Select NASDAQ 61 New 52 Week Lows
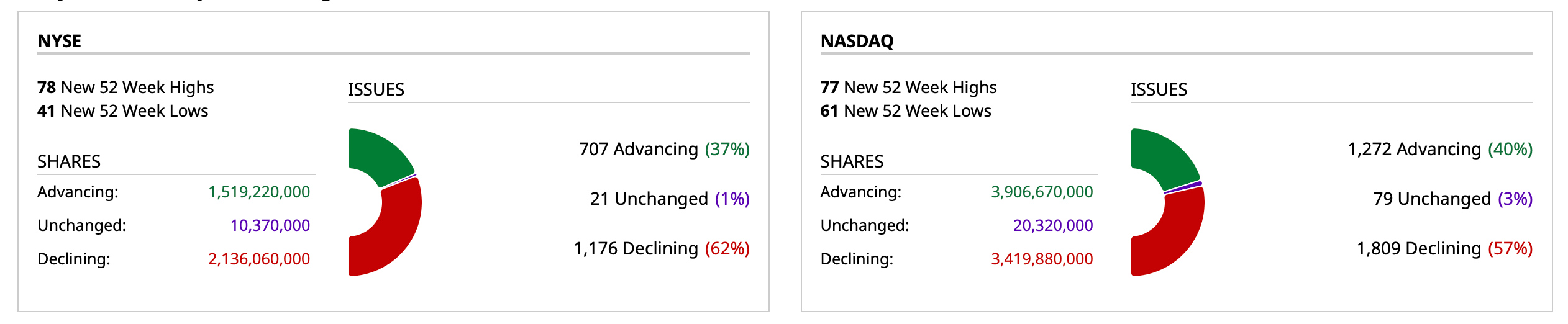The height and width of the screenshot is (324, 1568). pos(906,111)
